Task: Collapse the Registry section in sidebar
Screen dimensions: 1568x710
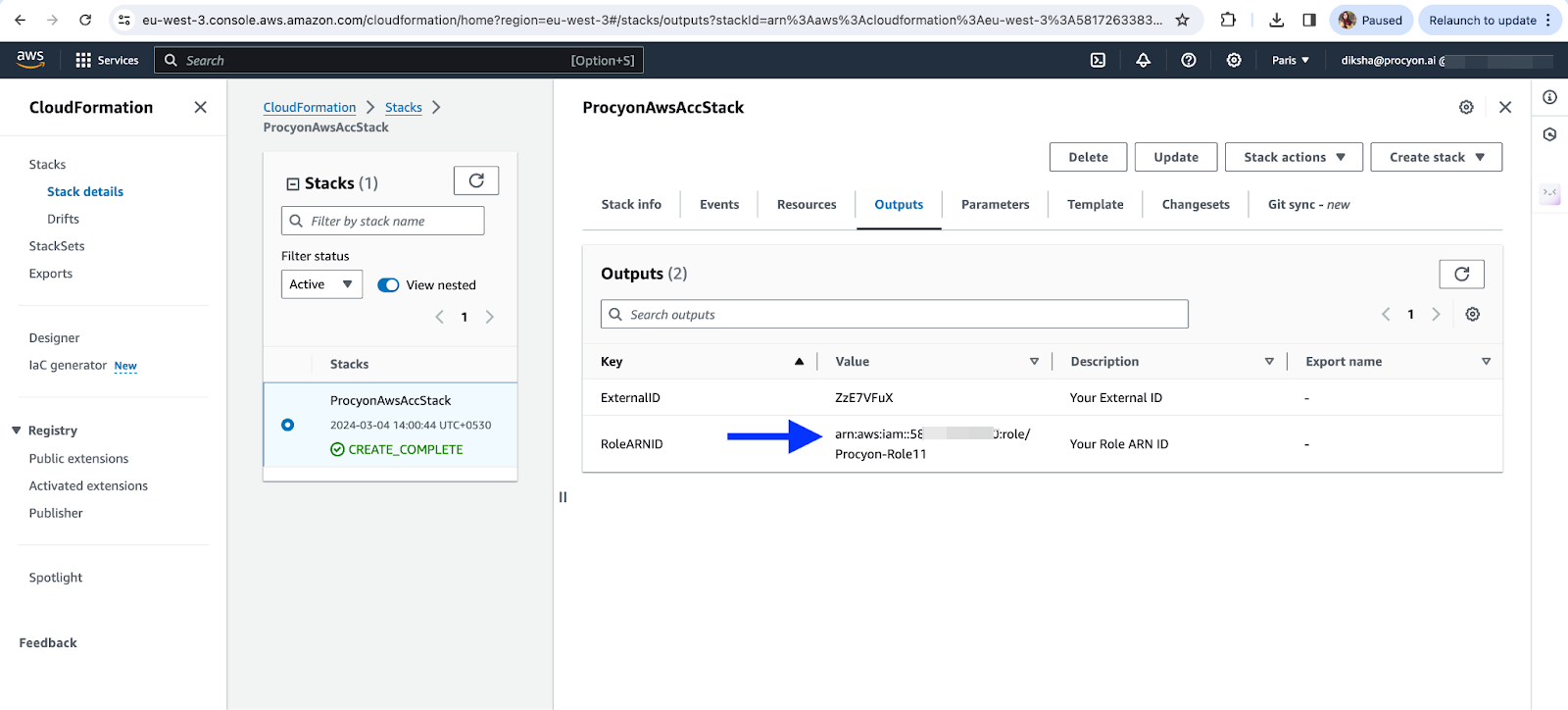Action: (x=17, y=431)
